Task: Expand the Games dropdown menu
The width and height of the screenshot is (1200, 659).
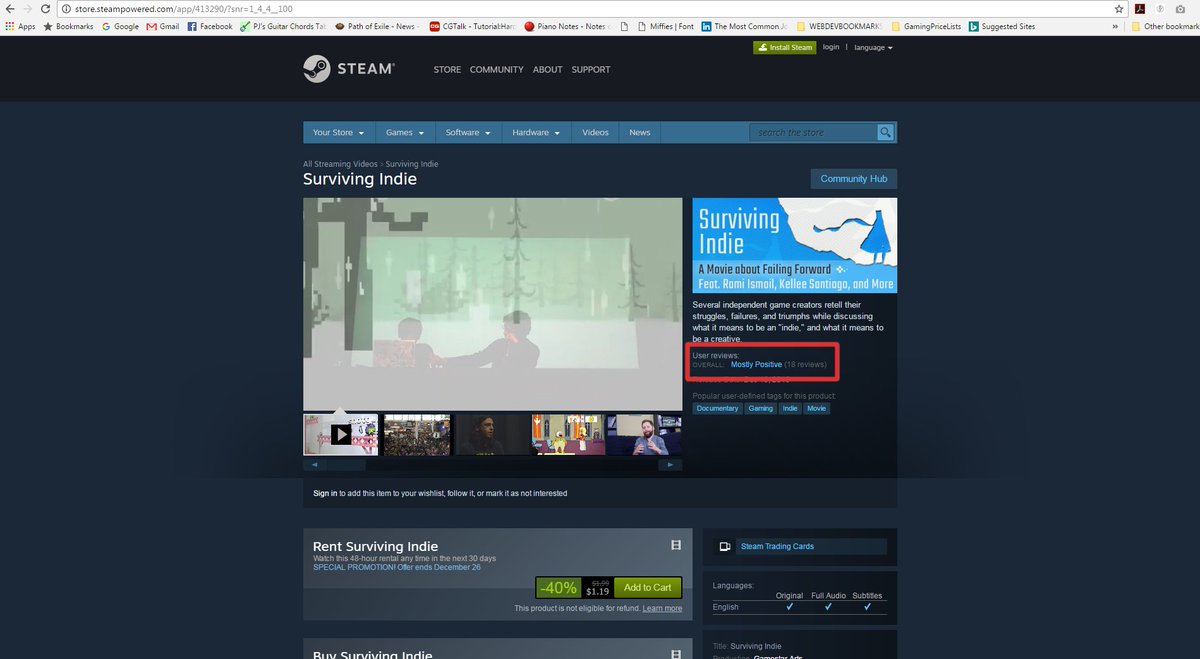Action: click(x=405, y=132)
